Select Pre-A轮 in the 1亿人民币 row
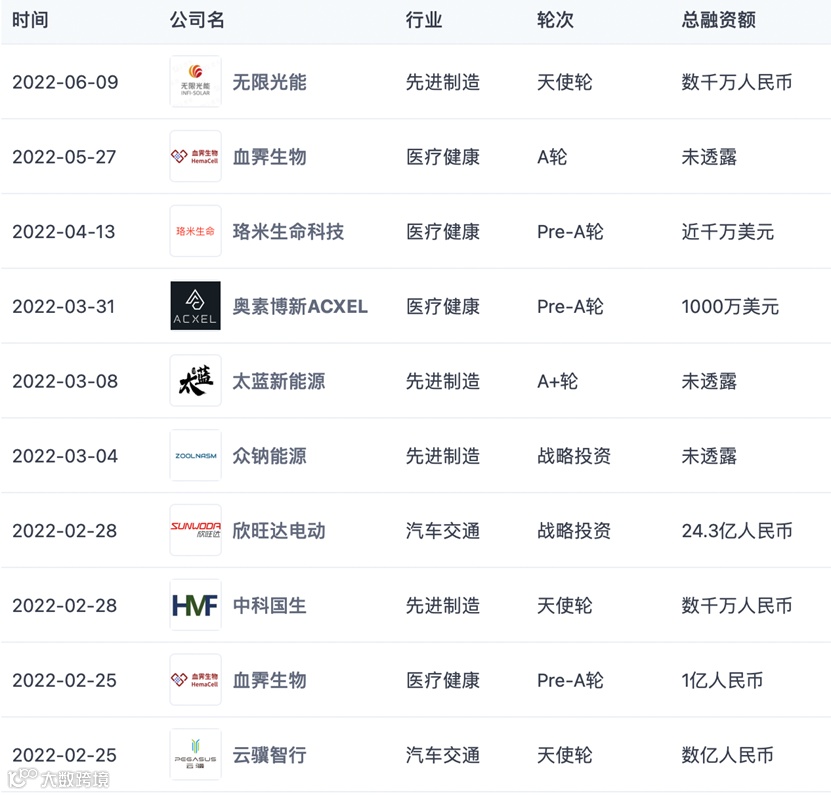831x795 pixels. coord(570,680)
